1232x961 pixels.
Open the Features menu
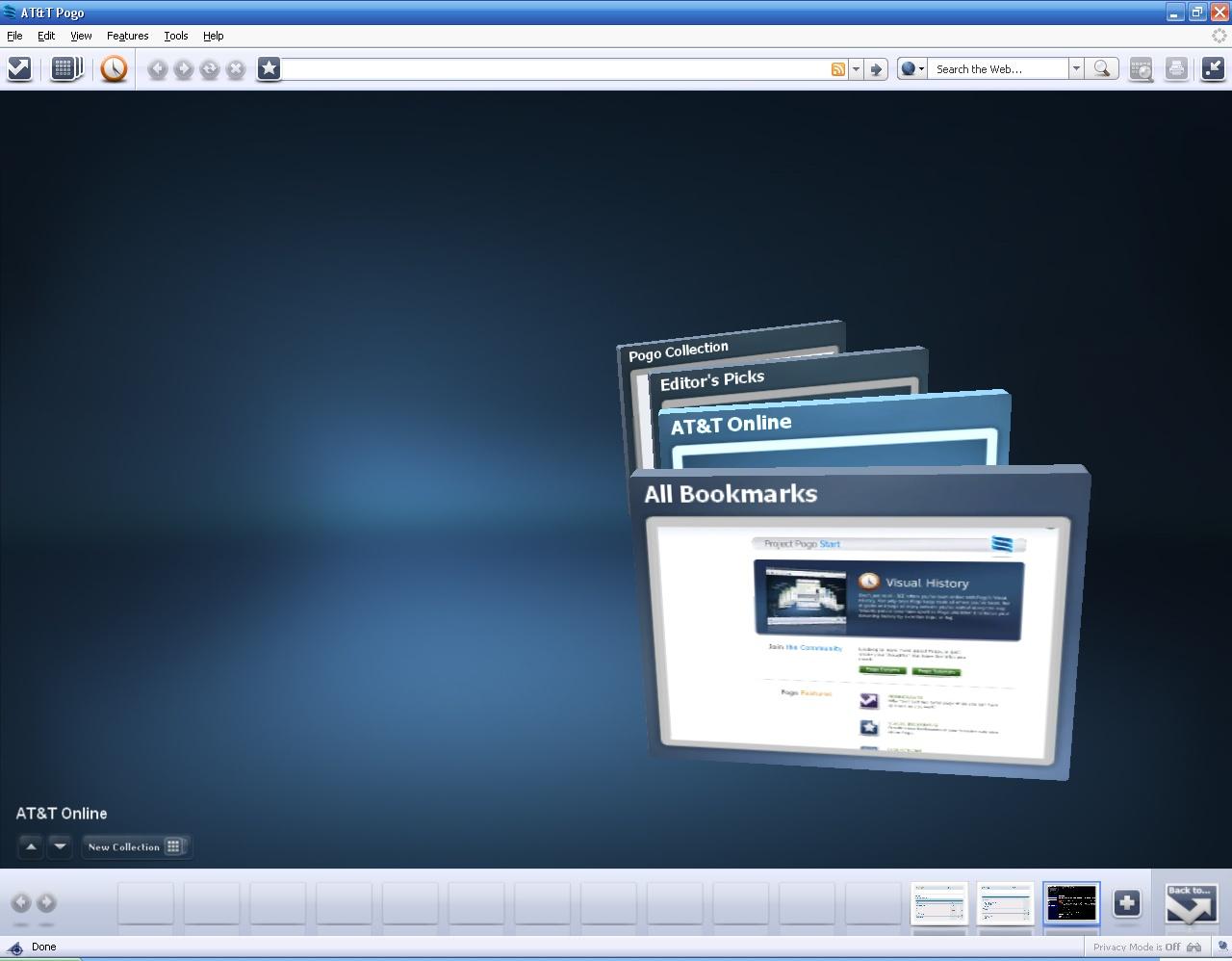click(x=127, y=36)
